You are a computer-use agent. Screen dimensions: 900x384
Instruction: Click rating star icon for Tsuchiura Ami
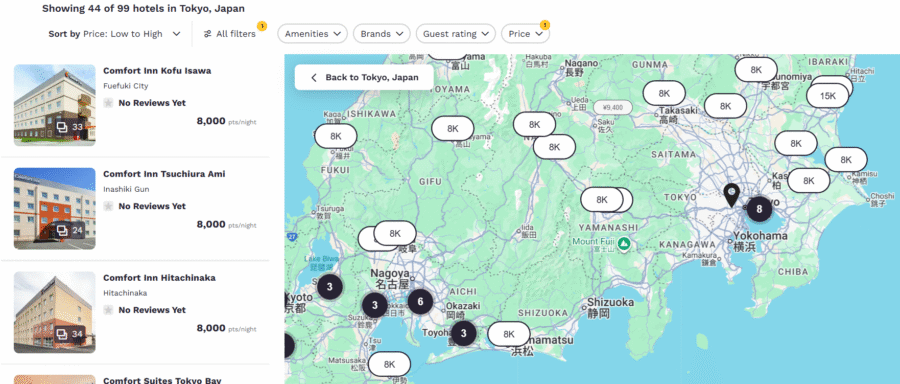coord(108,206)
